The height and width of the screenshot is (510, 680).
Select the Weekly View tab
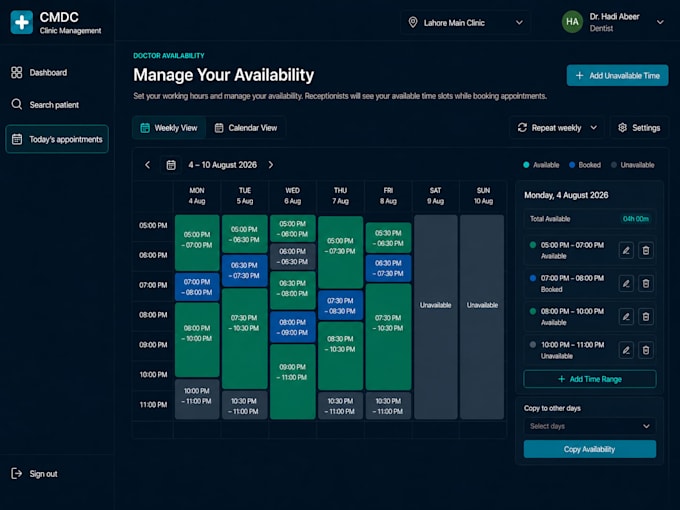(169, 128)
